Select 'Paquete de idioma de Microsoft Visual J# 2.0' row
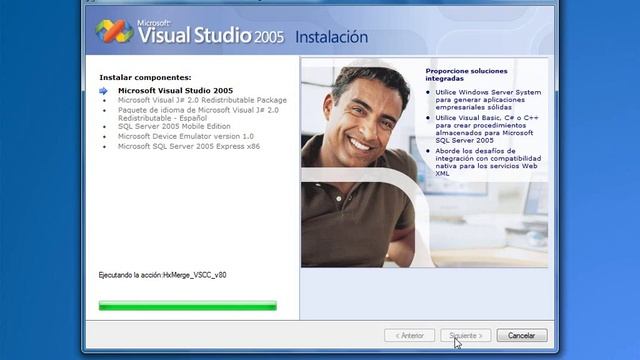640x360 pixels. pyautogui.click(x=198, y=114)
